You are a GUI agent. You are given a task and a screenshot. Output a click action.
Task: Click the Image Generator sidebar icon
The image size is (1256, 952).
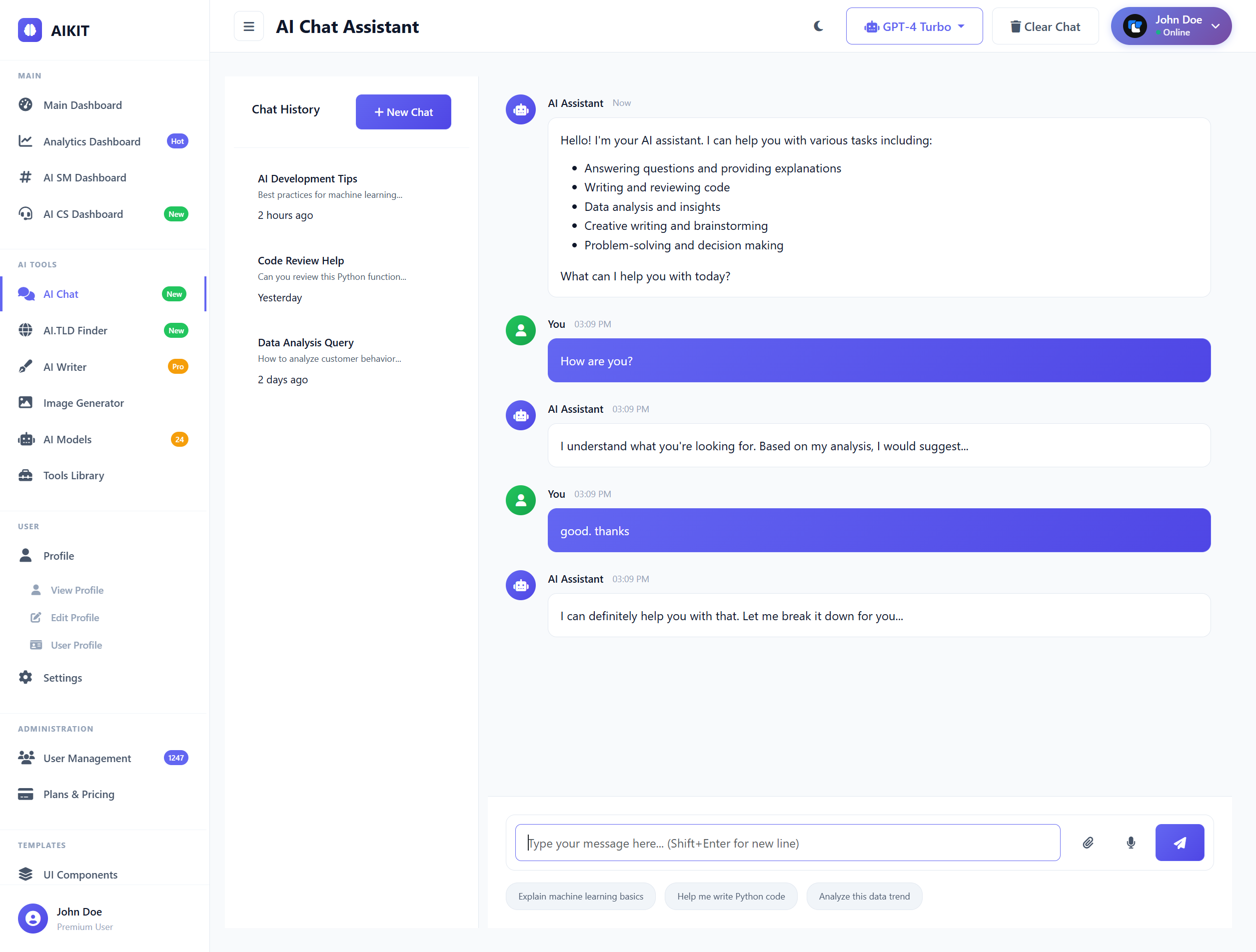(25, 402)
